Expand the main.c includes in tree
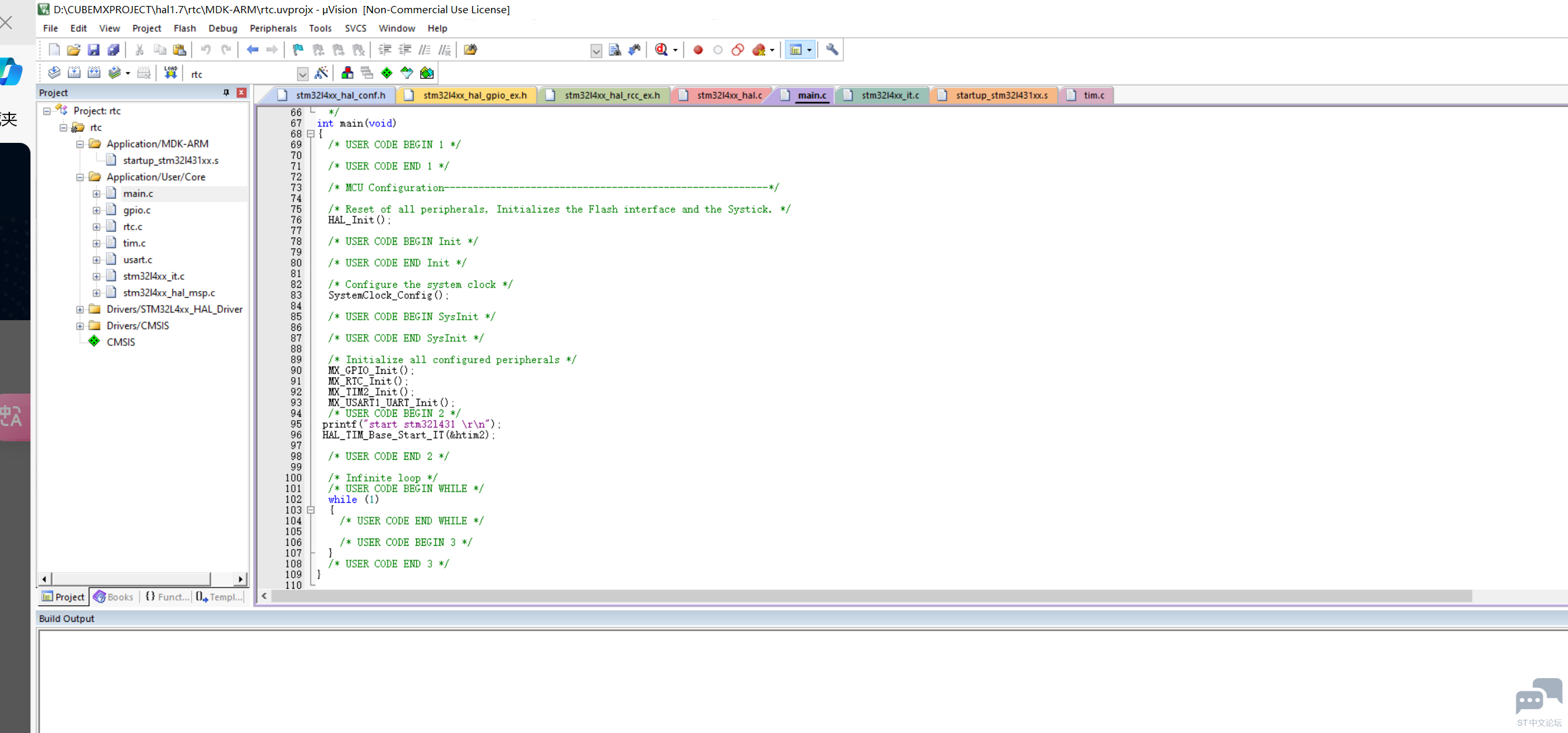 (x=97, y=194)
